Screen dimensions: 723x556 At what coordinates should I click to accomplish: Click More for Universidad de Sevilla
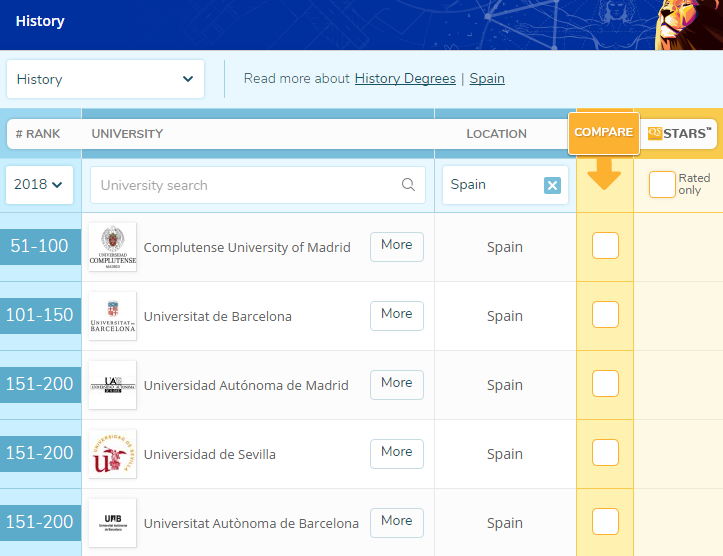tap(397, 454)
